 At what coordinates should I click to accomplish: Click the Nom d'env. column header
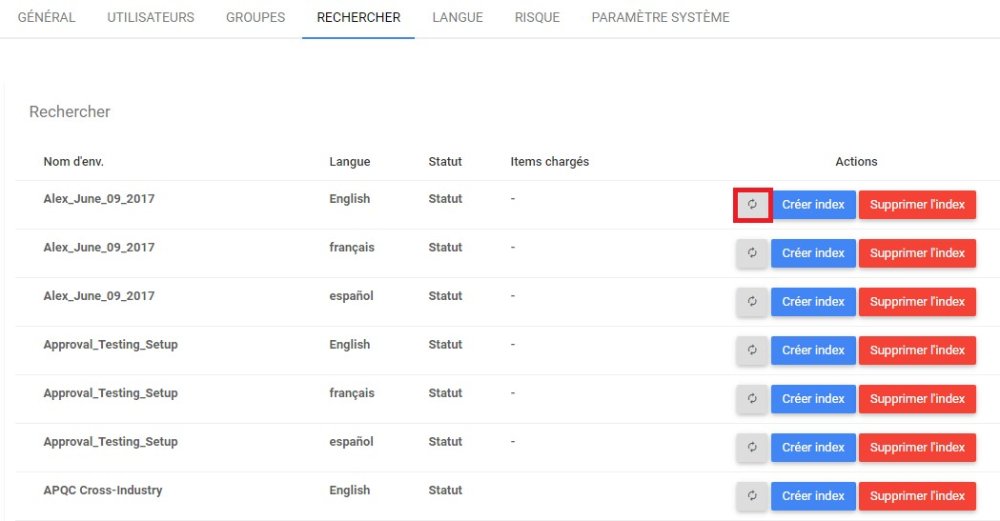coord(74,162)
